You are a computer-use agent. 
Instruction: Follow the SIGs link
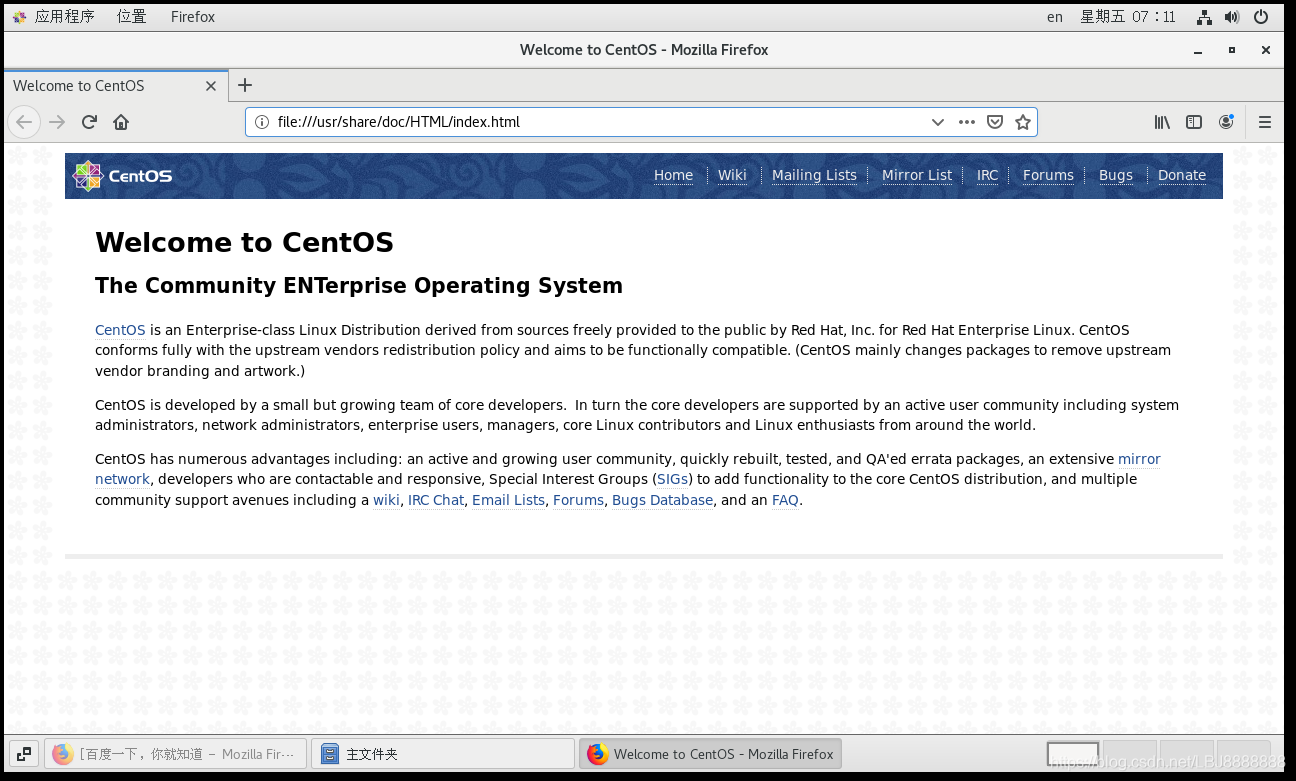click(672, 479)
